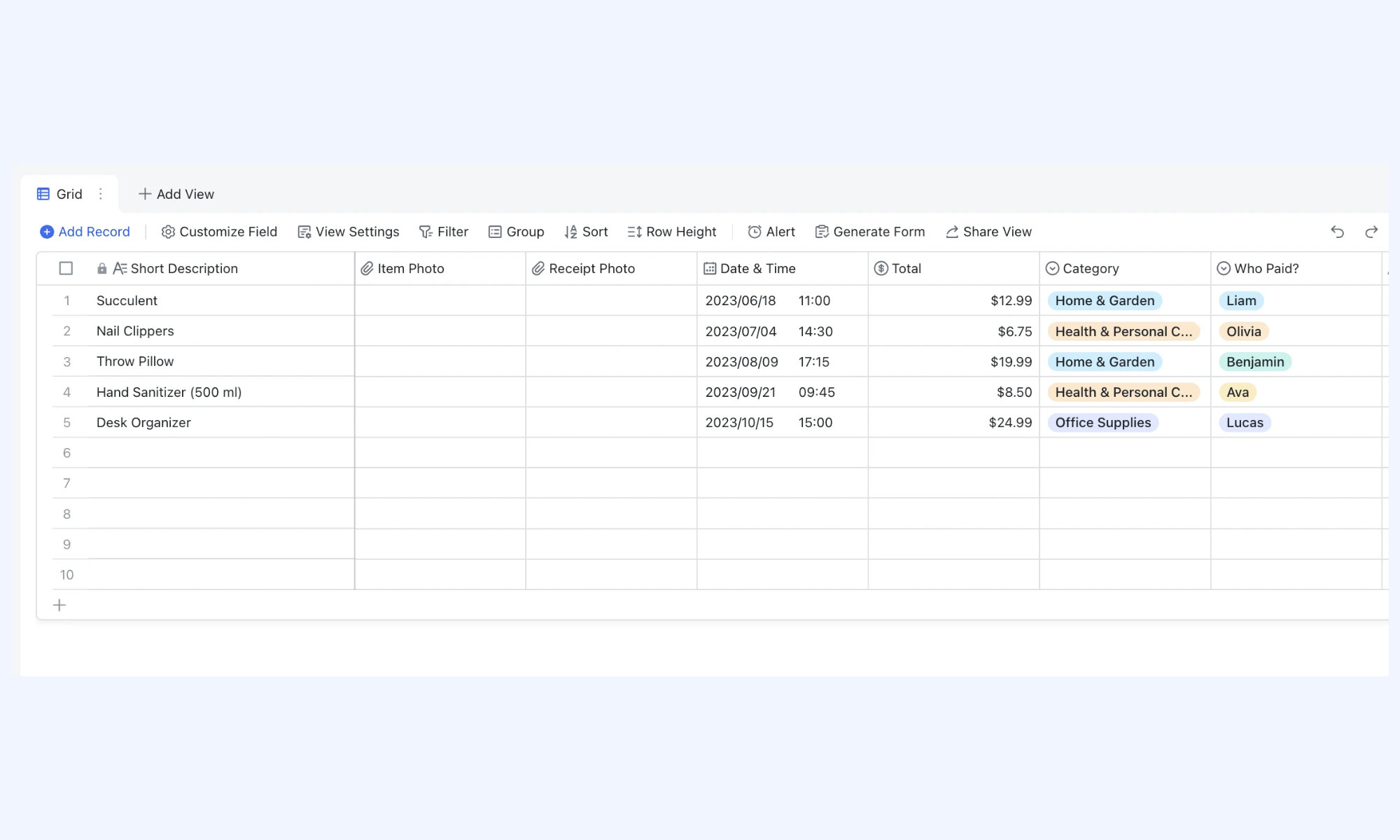Select the 2023/07/04 14:30 date cell
Viewport: 1400px width, 840px height.
coord(783,331)
